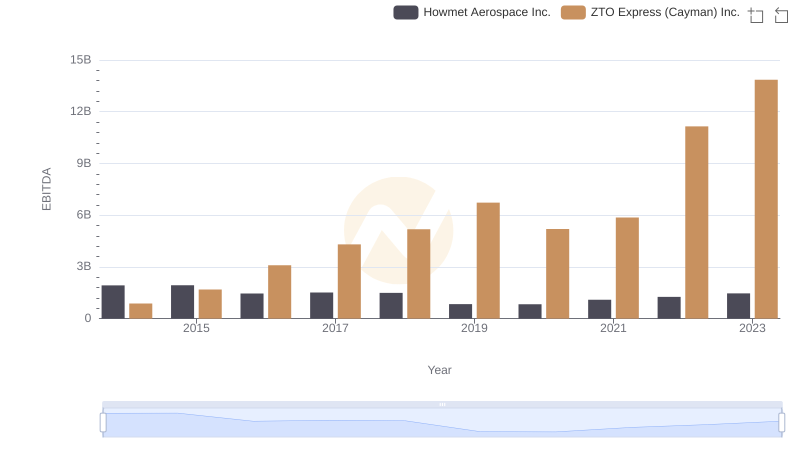Image resolution: width=800 pixels, height=461 pixels.
Task: Select the Howmet Aerospace 2022 bar
Action: pos(669,308)
